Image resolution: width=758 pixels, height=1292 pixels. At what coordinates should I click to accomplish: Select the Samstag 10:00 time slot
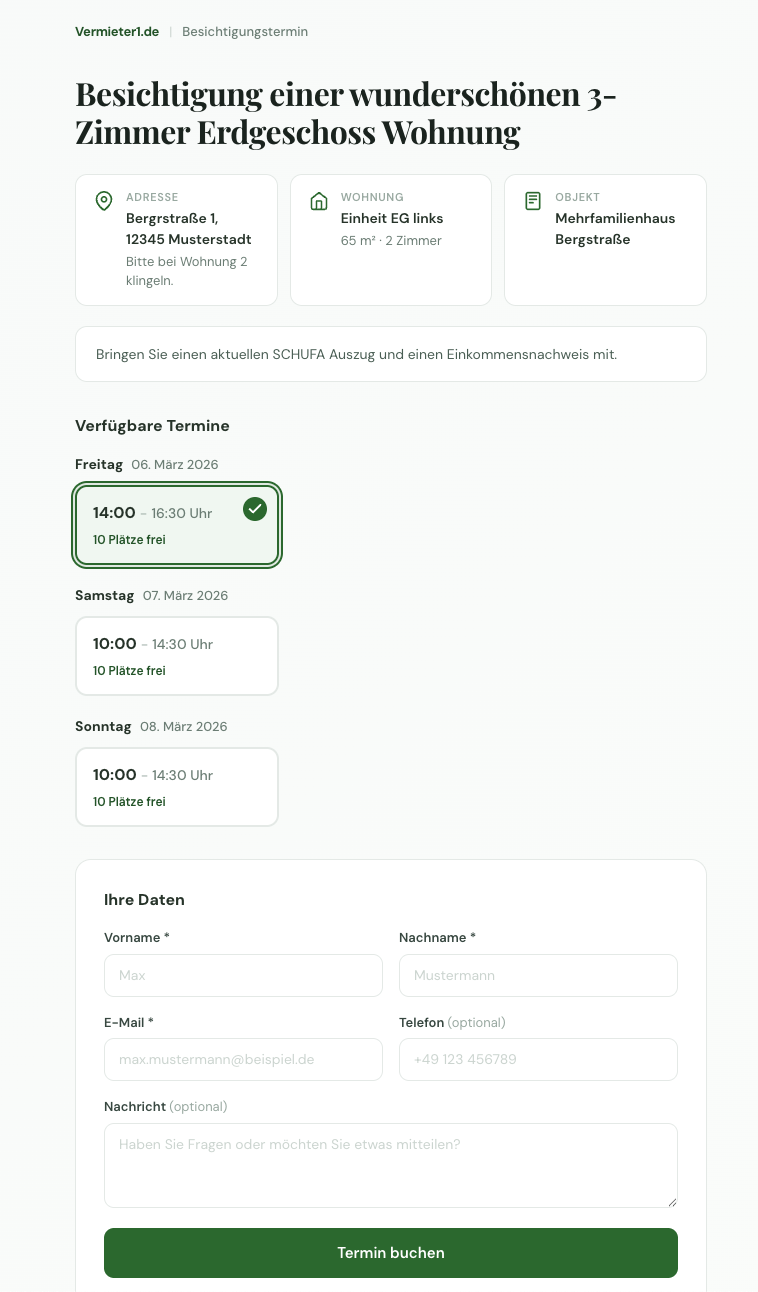click(176, 656)
